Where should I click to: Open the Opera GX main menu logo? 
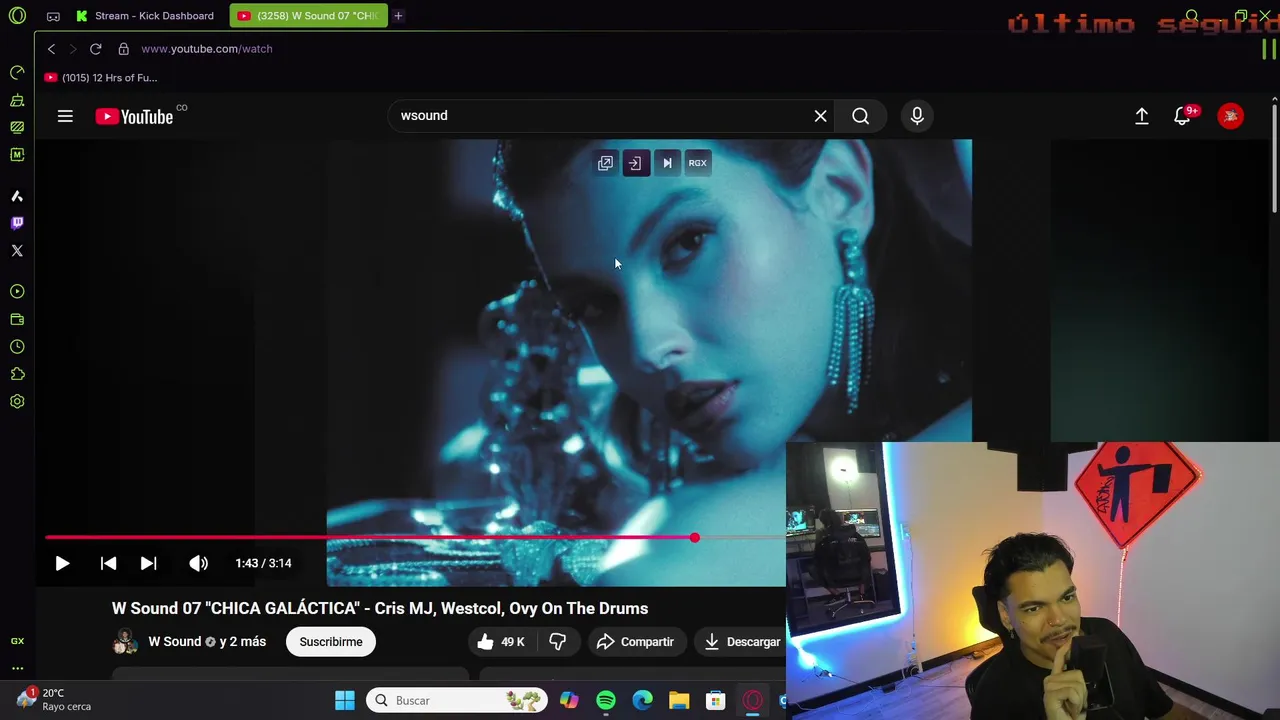pos(17,16)
